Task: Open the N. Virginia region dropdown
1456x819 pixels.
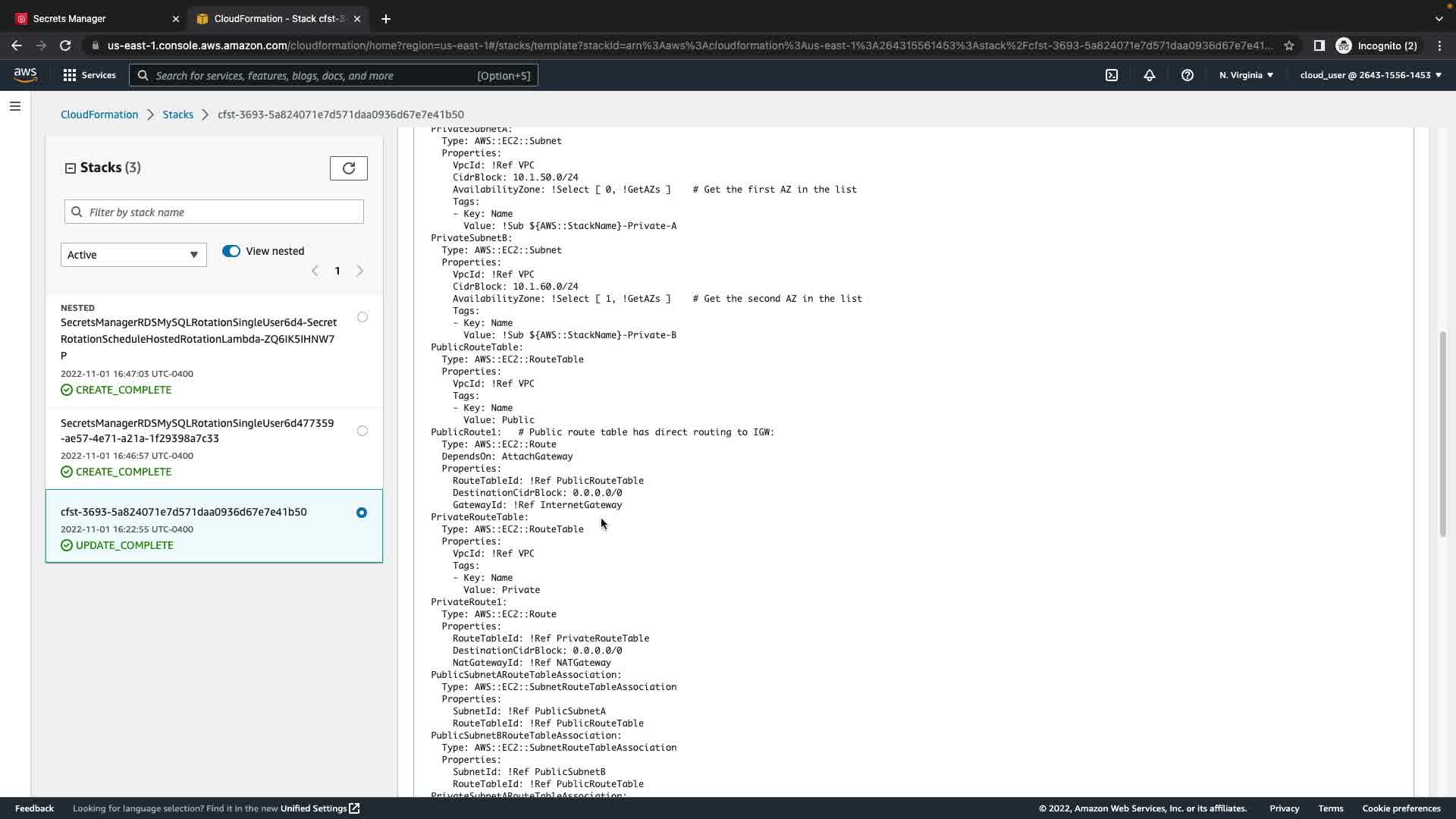Action: click(x=1246, y=75)
